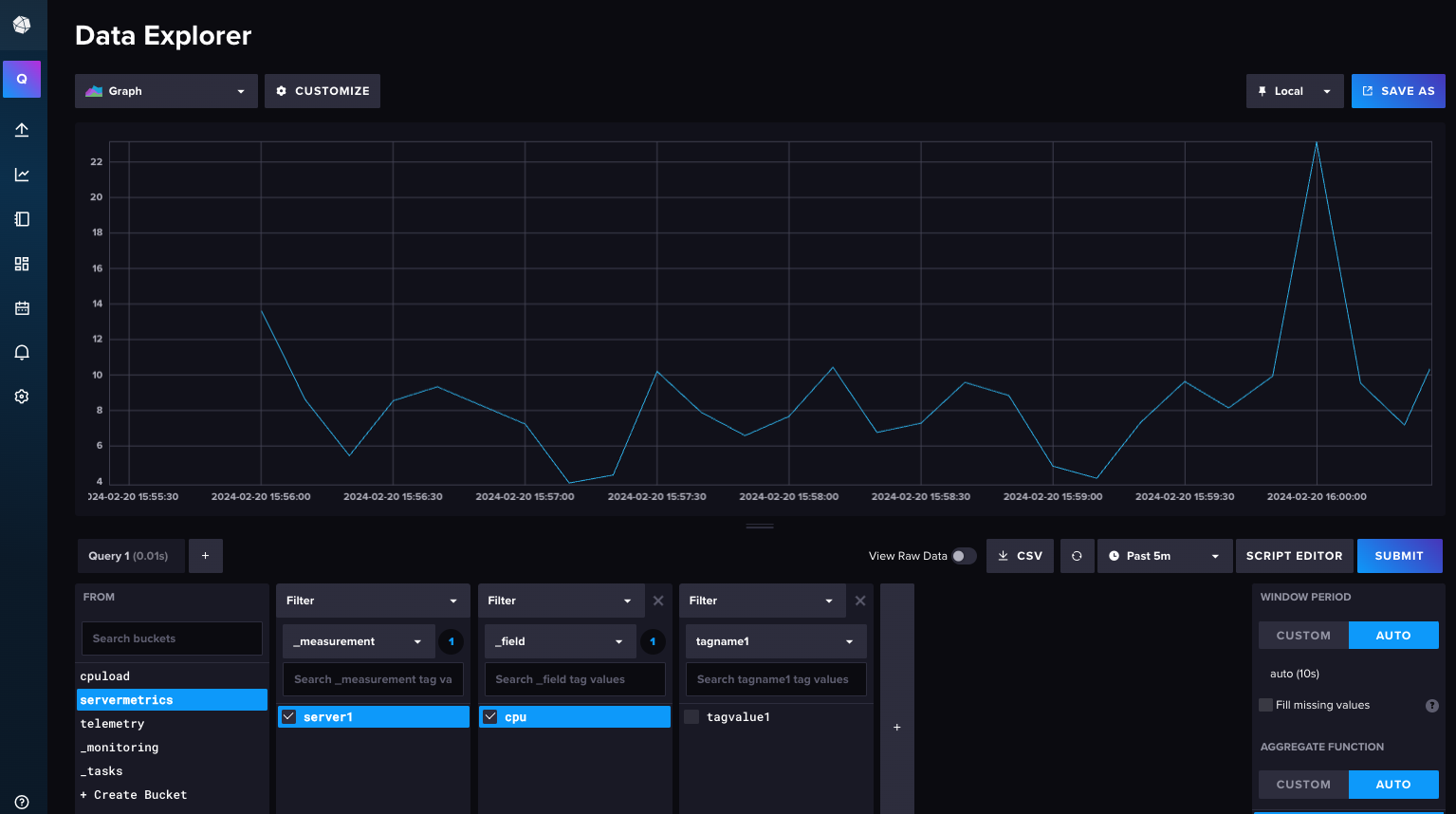Open the Script Editor
Viewport: 1456px width, 814px height.
[x=1294, y=555]
